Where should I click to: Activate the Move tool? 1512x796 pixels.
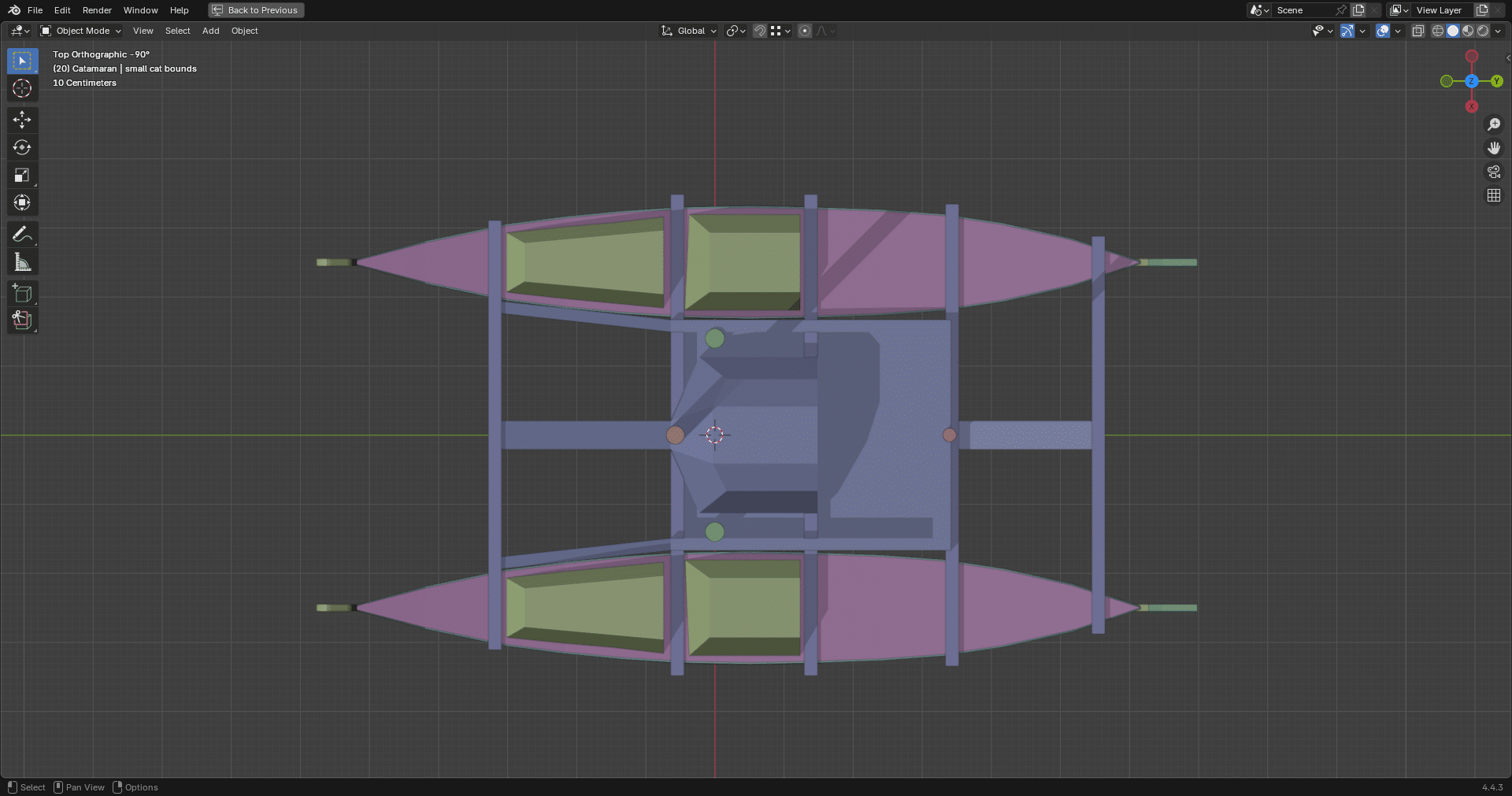(22, 120)
